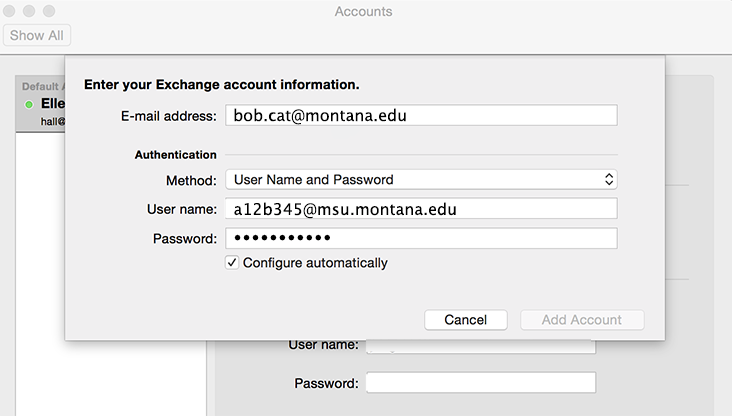The width and height of the screenshot is (732, 416).
Task: Click the window close button
Action: tap(9, 11)
